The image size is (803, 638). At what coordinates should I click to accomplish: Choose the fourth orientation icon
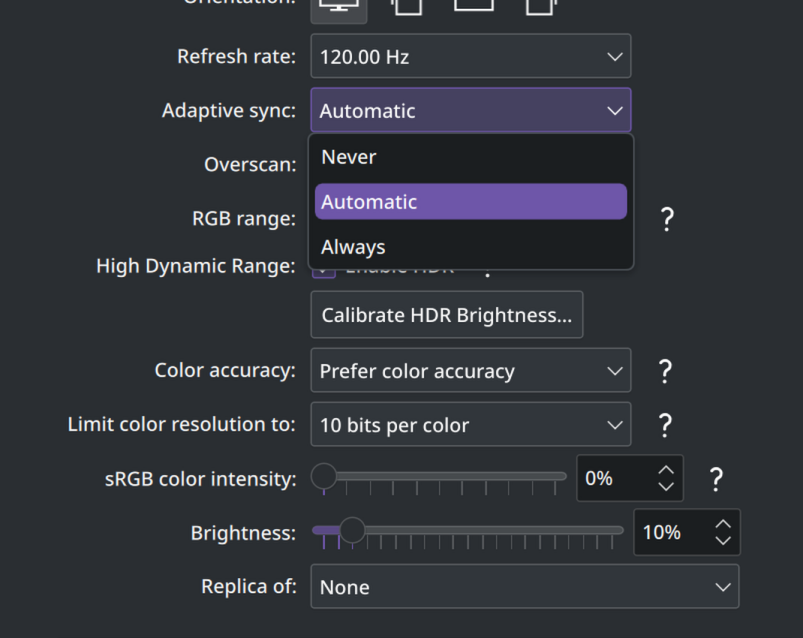(540, 6)
